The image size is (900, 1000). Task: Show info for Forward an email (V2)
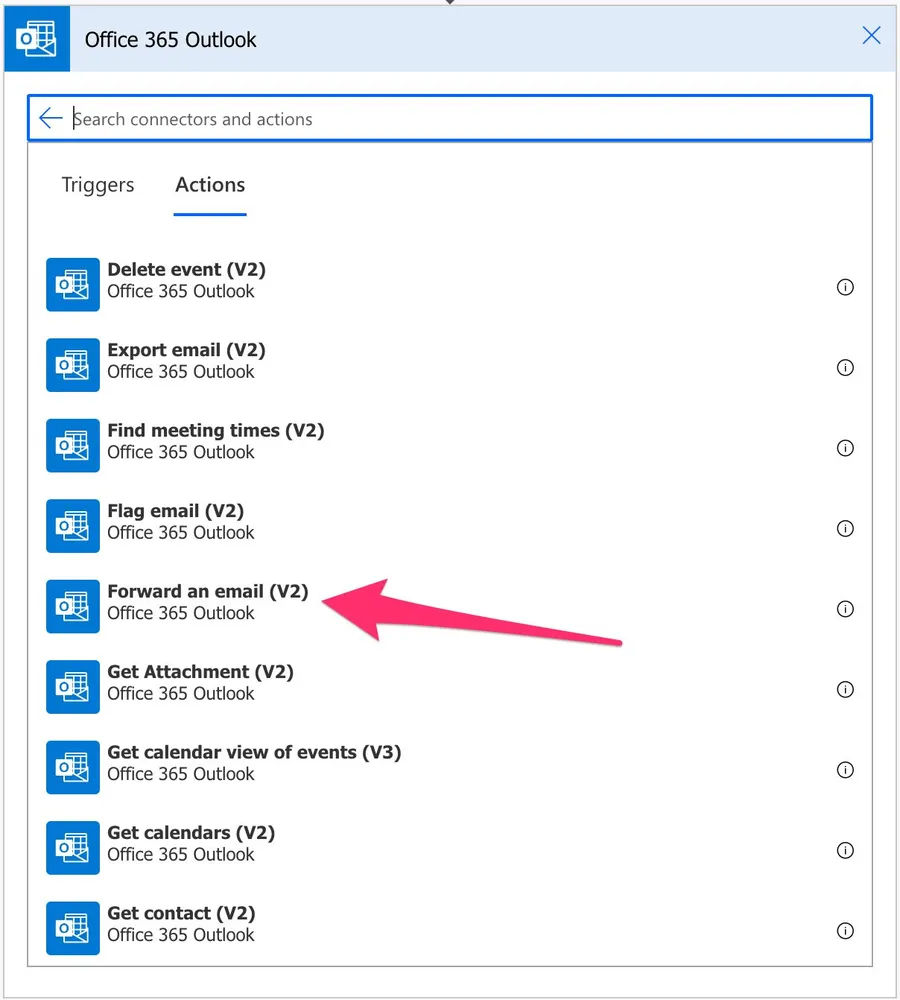(x=845, y=609)
